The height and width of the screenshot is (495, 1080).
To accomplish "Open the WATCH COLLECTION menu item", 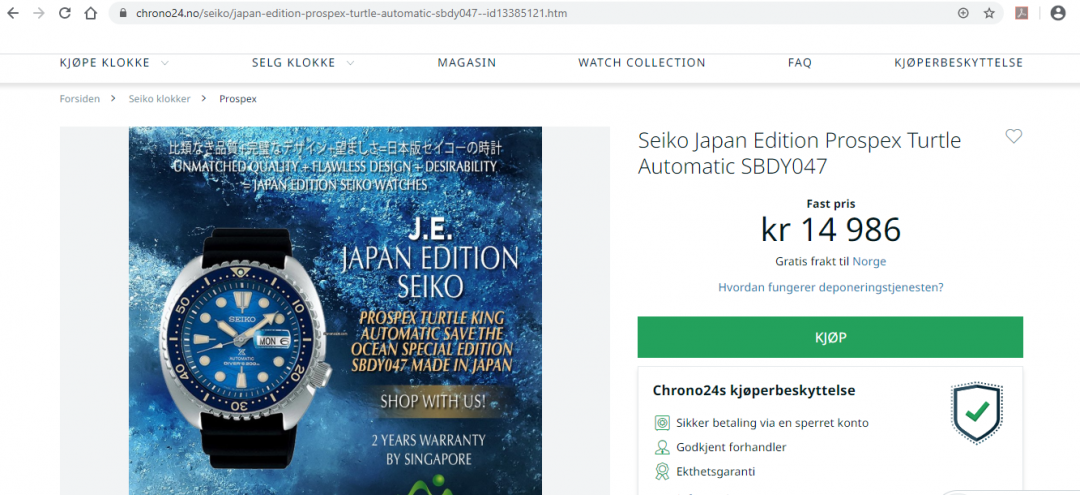I will 642,63.
